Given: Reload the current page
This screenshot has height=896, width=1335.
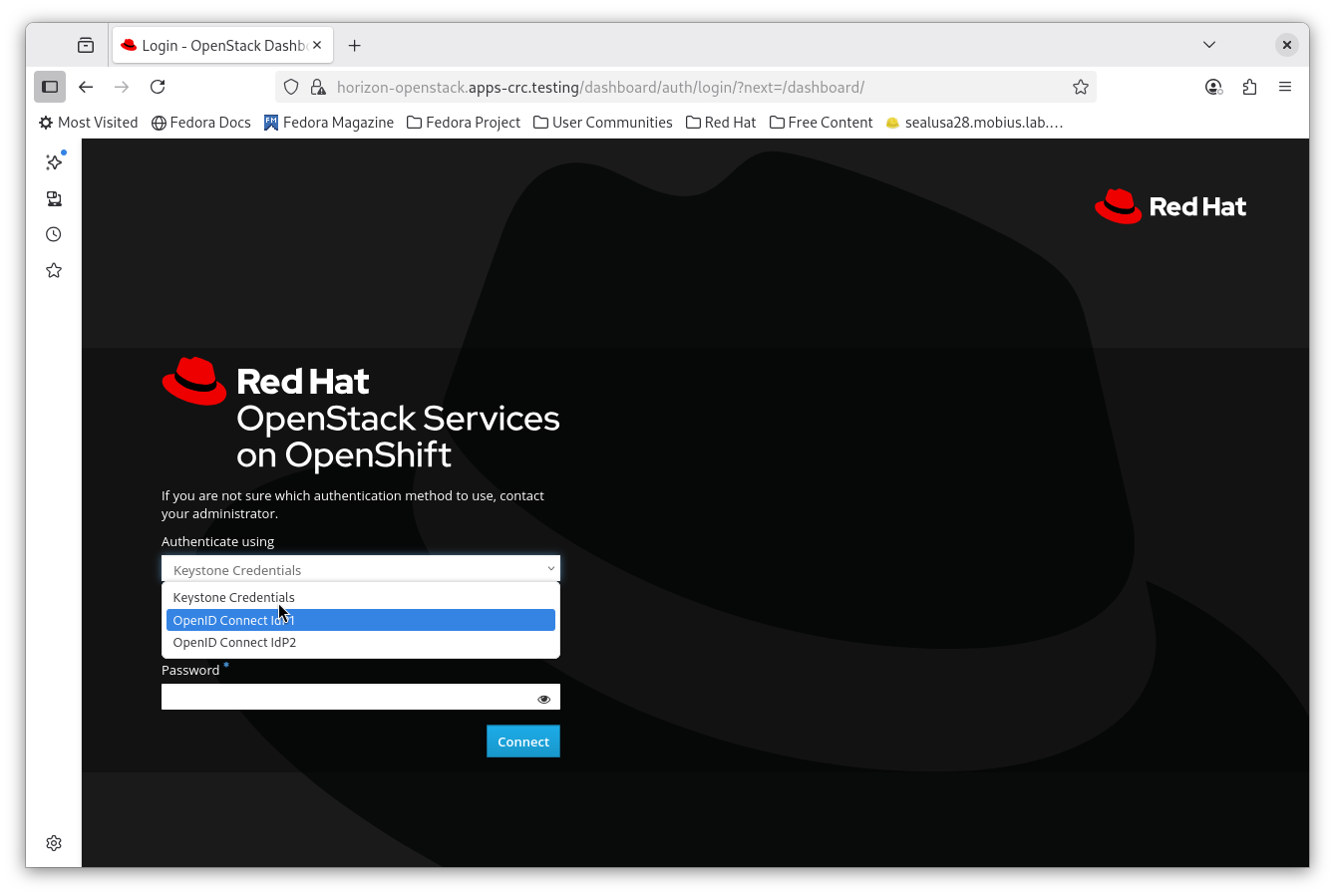Looking at the screenshot, I should (158, 87).
